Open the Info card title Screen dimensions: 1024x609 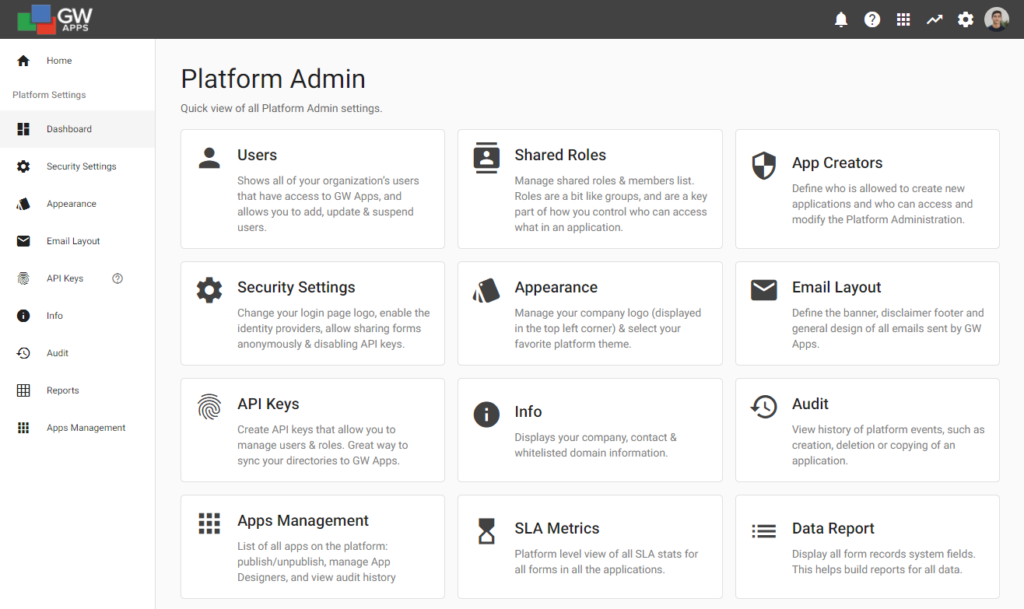(528, 412)
